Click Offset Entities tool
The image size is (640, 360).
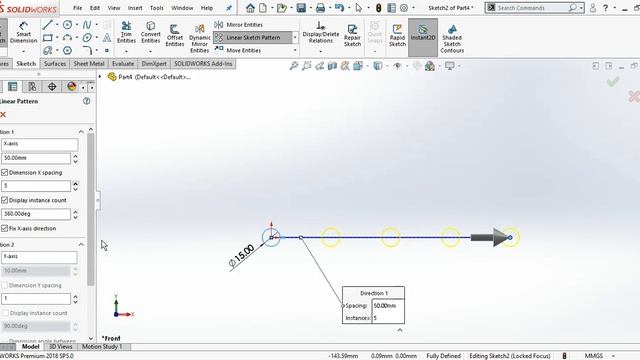(175, 36)
